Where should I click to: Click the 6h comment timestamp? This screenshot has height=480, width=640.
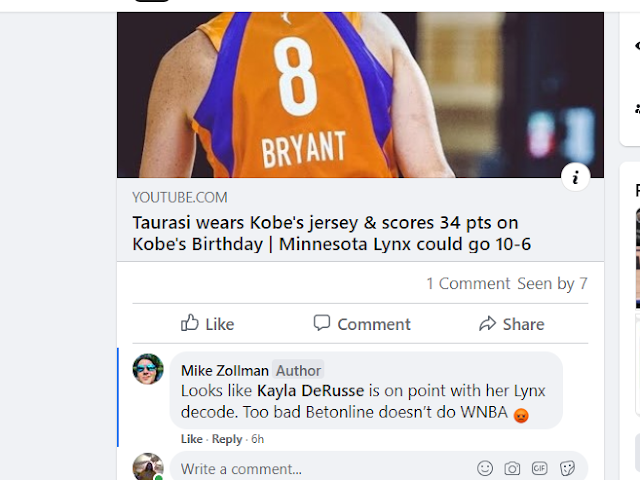coord(258,439)
